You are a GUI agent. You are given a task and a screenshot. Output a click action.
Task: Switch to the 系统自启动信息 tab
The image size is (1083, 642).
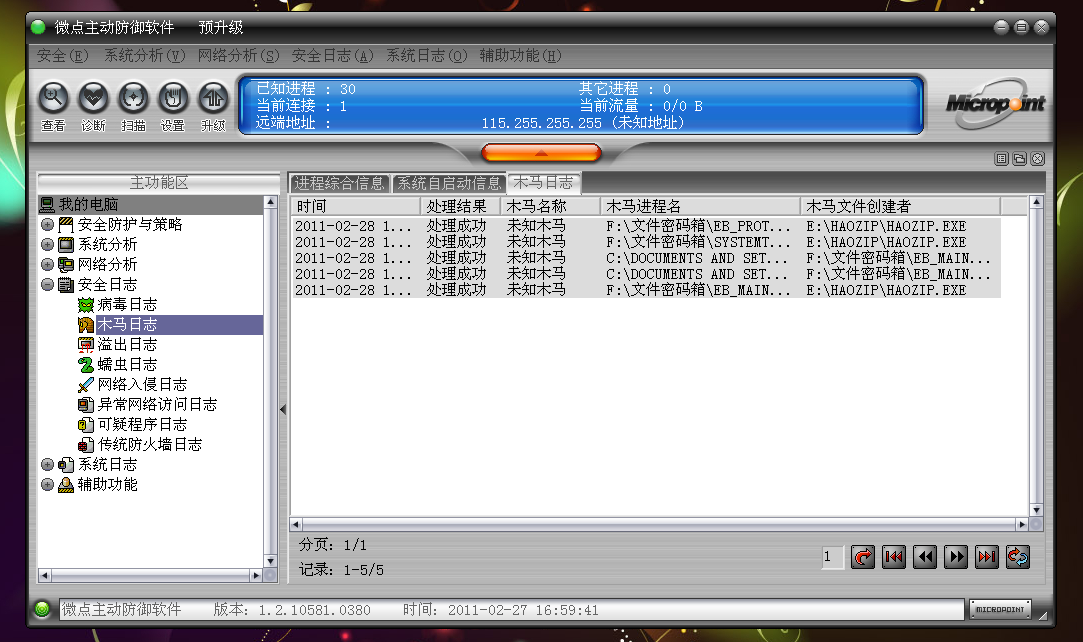[x=449, y=183]
